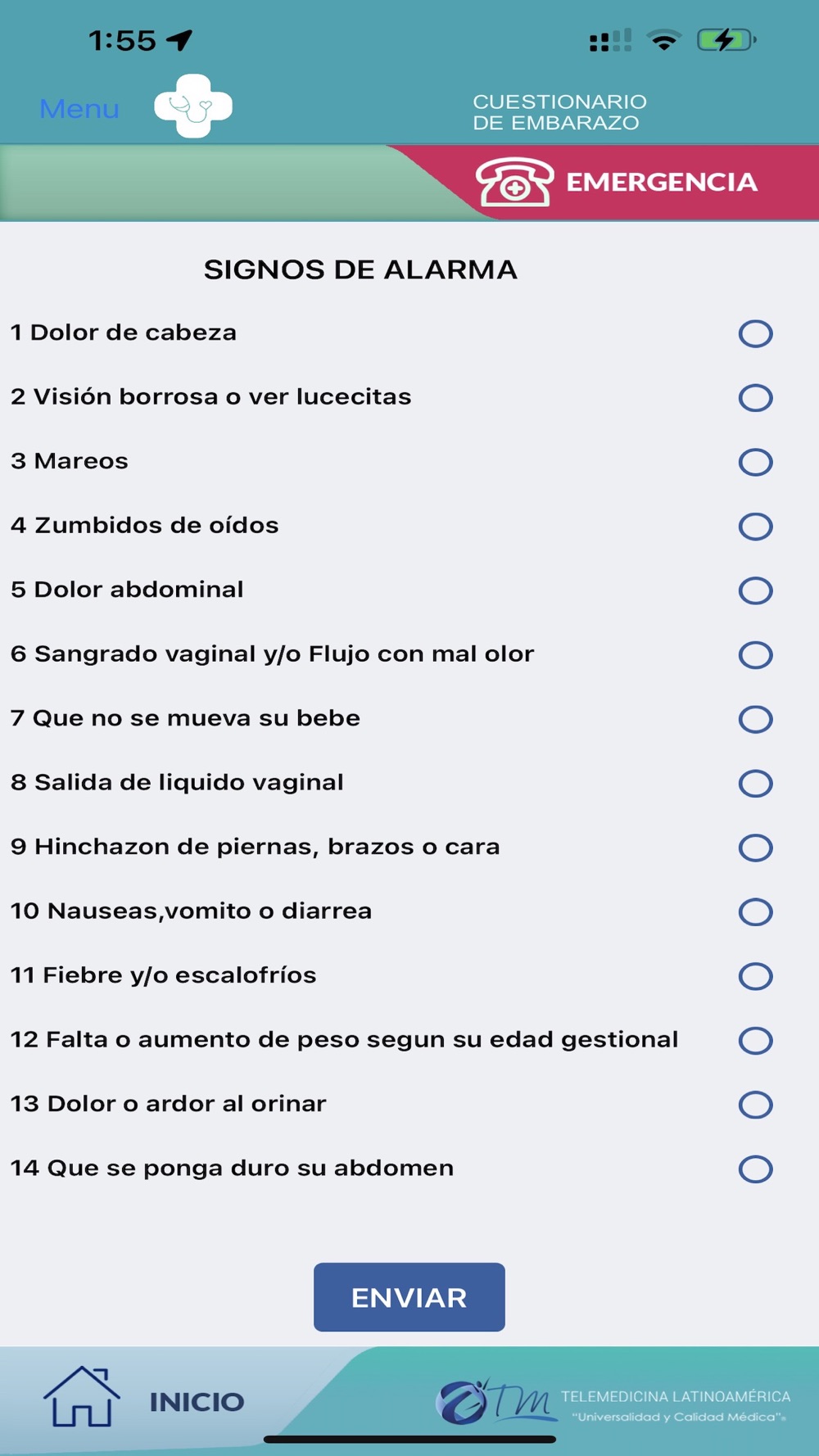Select Fiebre y/o escalofríos radio button
Image resolution: width=819 pixels, height=1456 pixels.
coord(755,976)
